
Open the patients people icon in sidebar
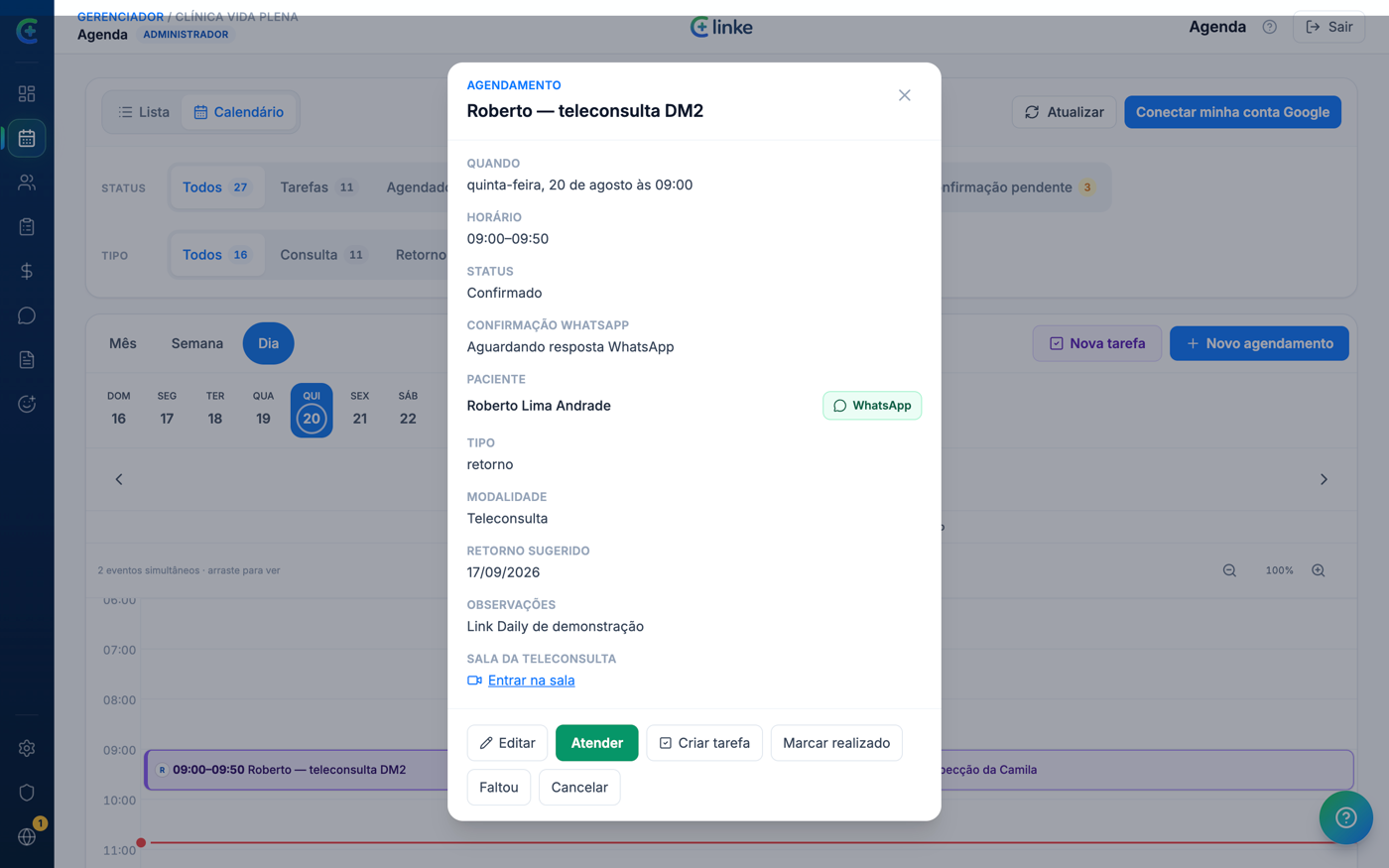tap(27, 183)
